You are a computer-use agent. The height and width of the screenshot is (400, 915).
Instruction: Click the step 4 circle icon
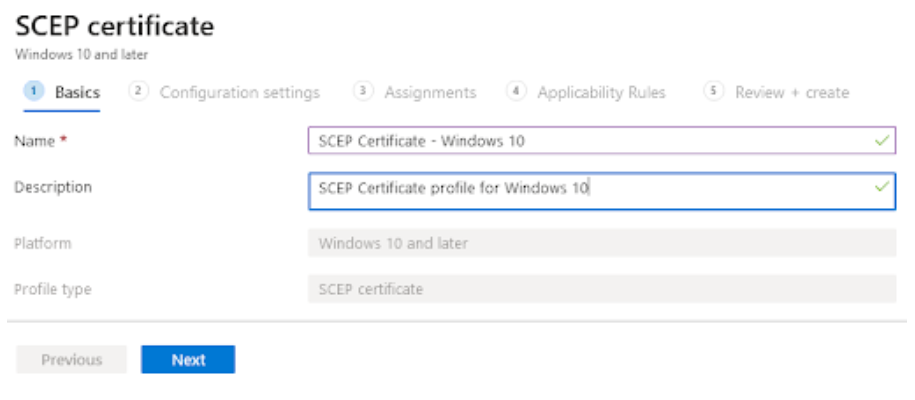tap(516, 91)
